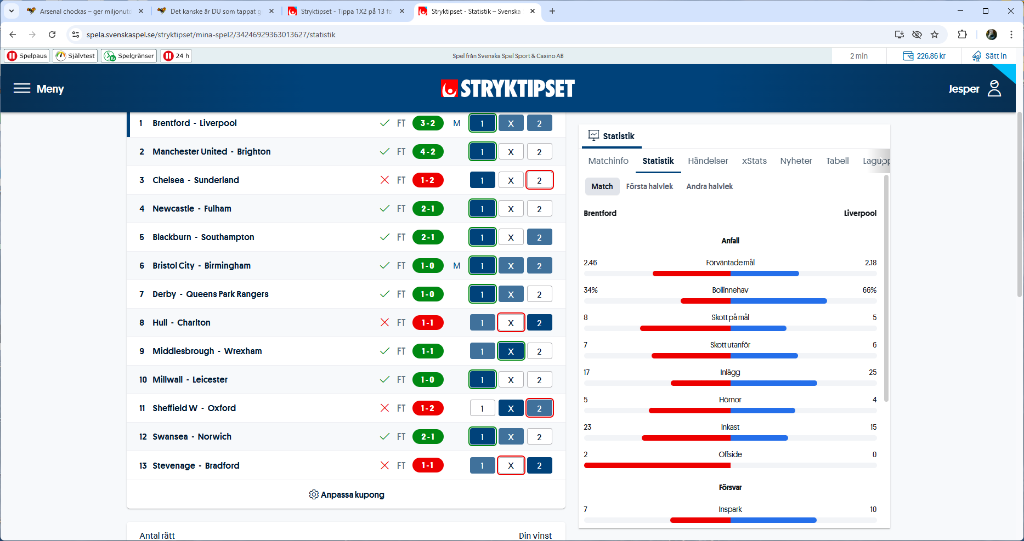This screenshot has height=541, width=1024.
Task: Open the Spelgränser limits button
Action: click(x=129, y=56)
